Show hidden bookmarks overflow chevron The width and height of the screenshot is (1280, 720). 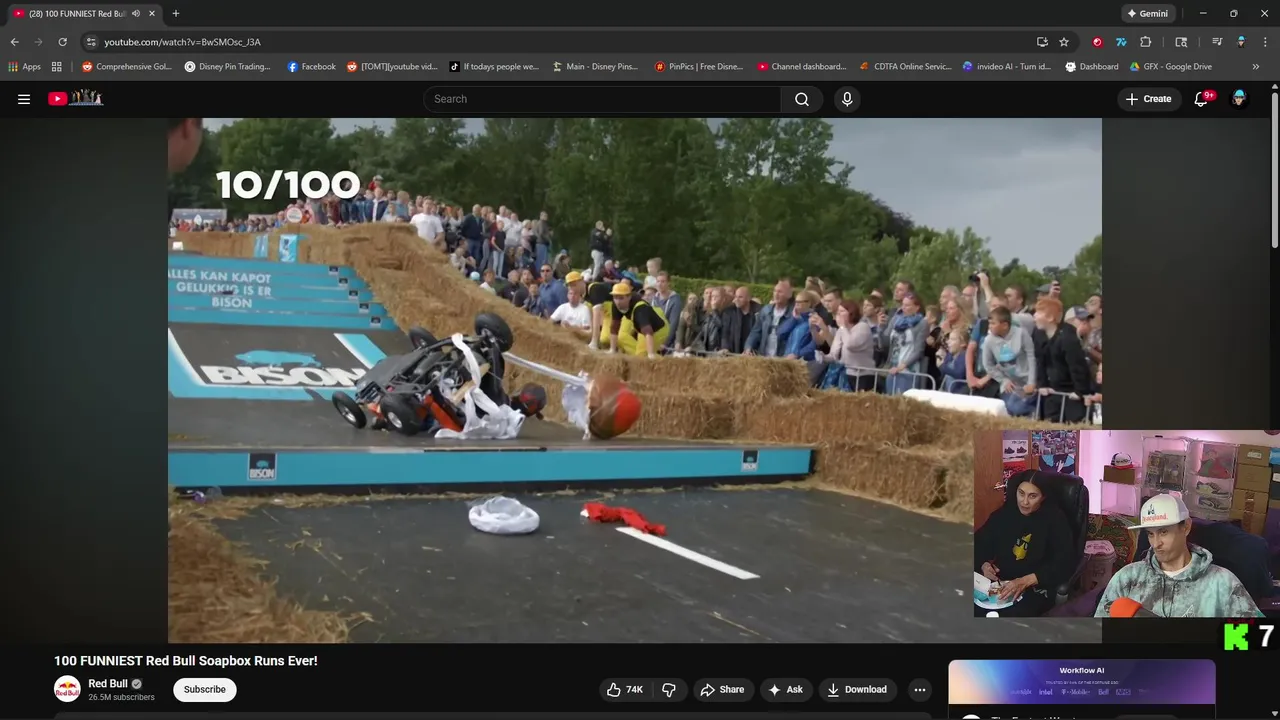pyautogui.click(x=1256, y=67)
